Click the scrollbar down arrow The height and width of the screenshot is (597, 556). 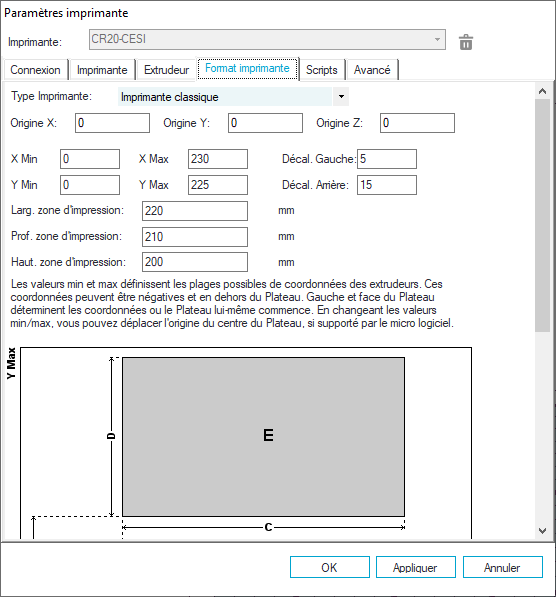(543, 530)
